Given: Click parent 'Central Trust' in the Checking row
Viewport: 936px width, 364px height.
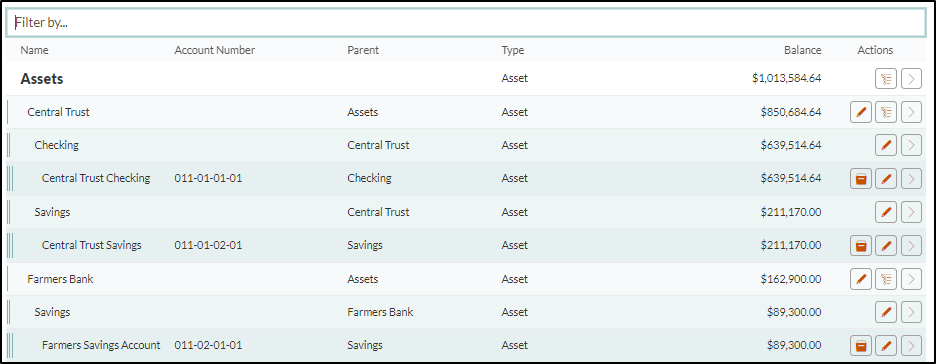Looking at the screenshot, I should pos(378,144).
